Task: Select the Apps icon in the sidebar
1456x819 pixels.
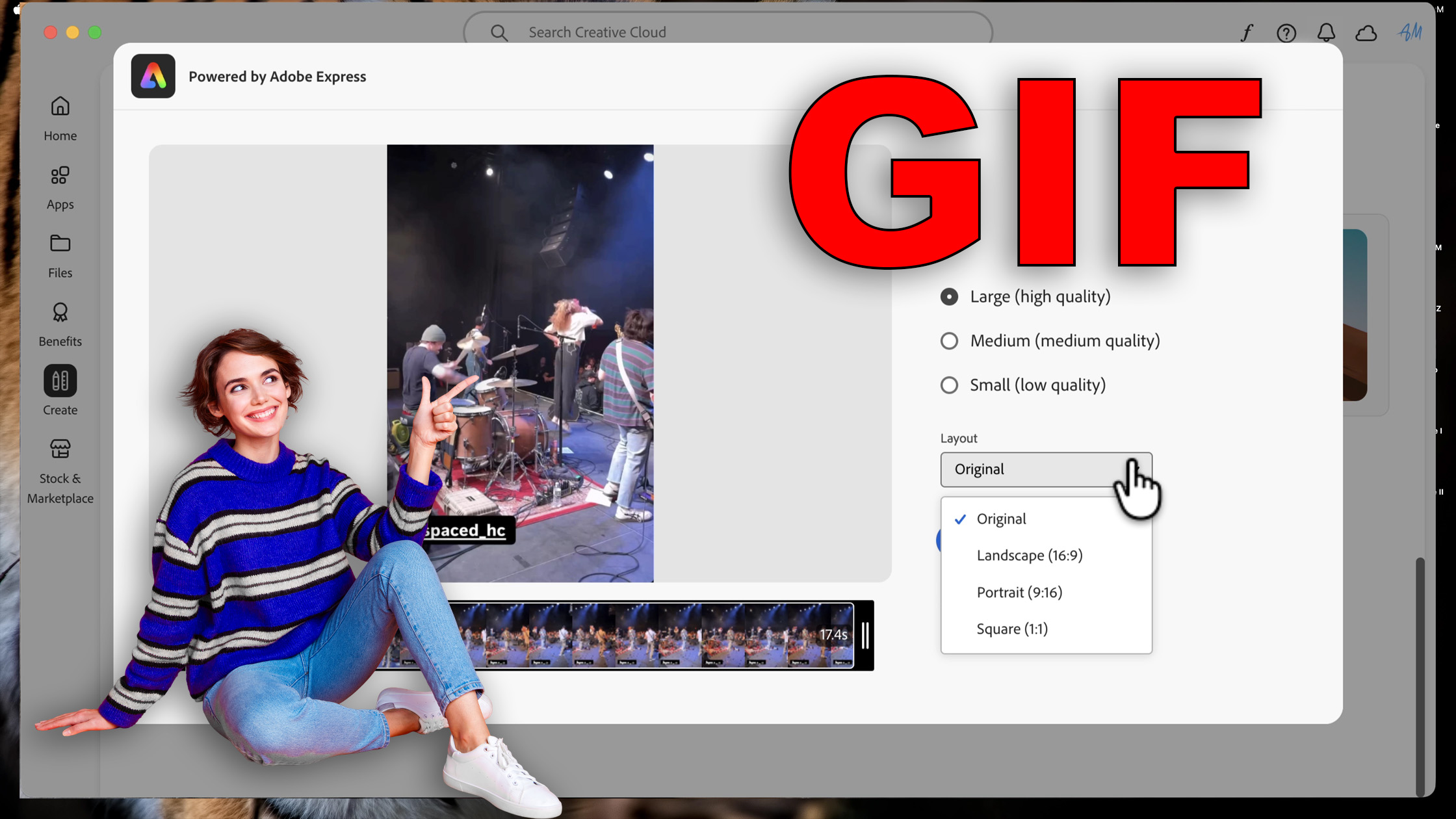Action: [x=59, y=185]
